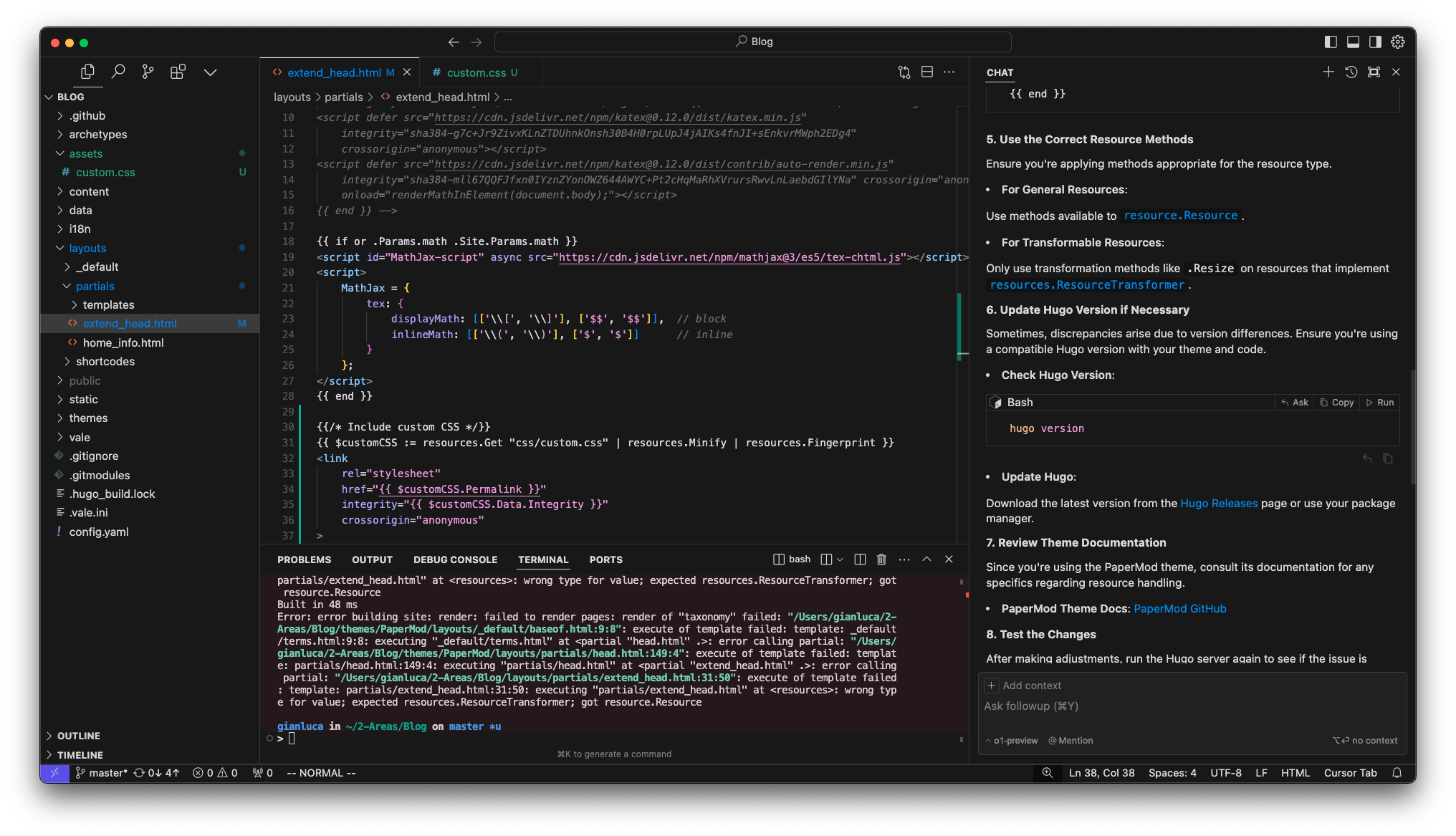Image resolution: width=1456 pixels, height=836 pixels.
Task: Click master branch in status bar
Action: pyautogui.click(x=102, y=773)
